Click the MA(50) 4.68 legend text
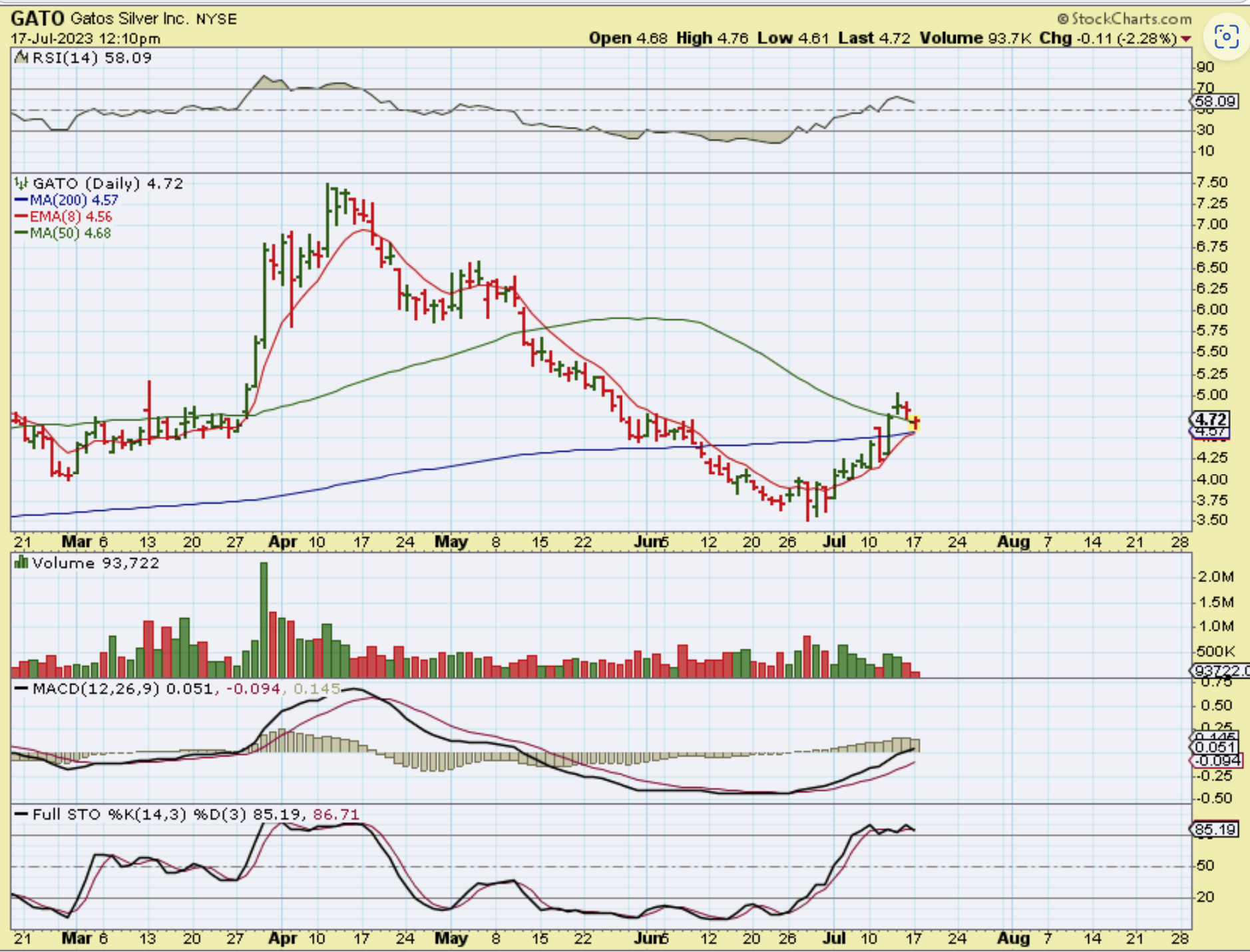The height and width of the screenshot is (952, 1250). (71, 234)
